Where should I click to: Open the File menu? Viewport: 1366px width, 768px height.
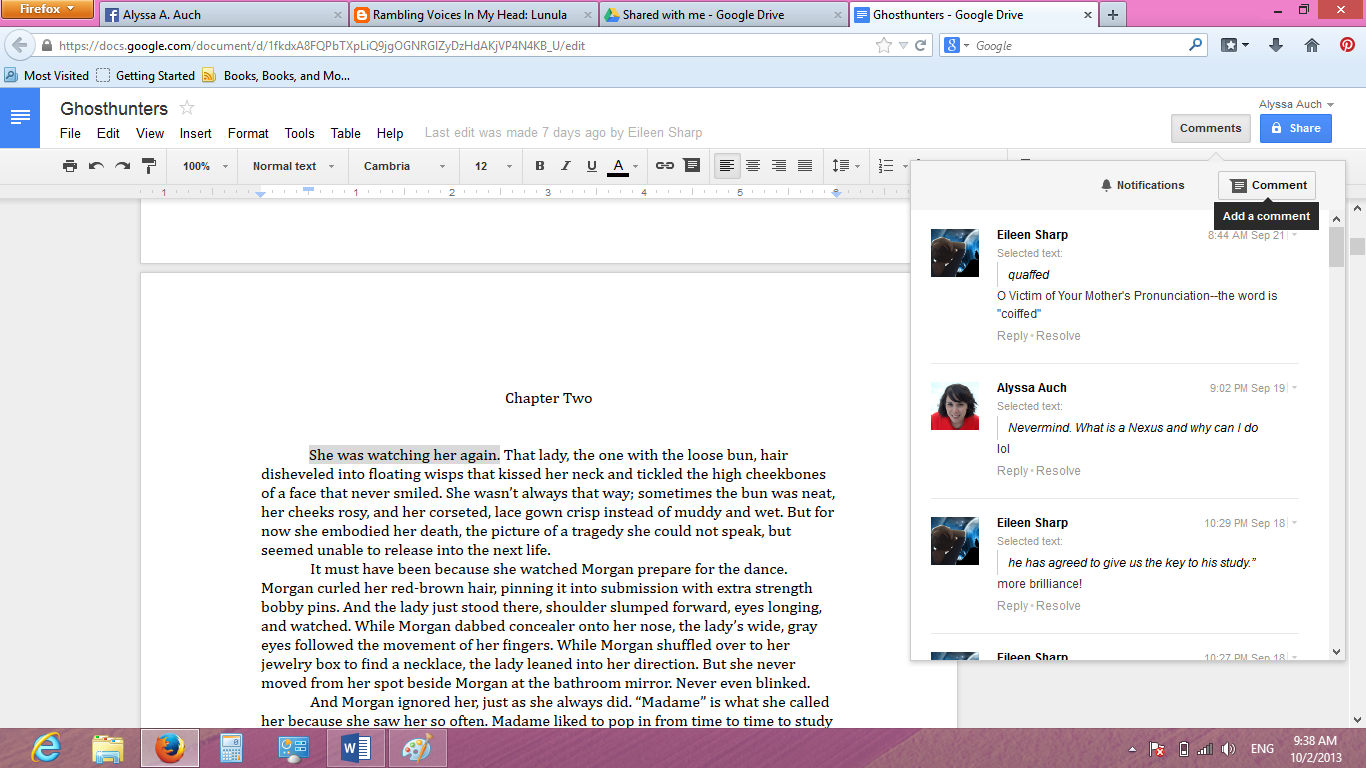point(70,133)
